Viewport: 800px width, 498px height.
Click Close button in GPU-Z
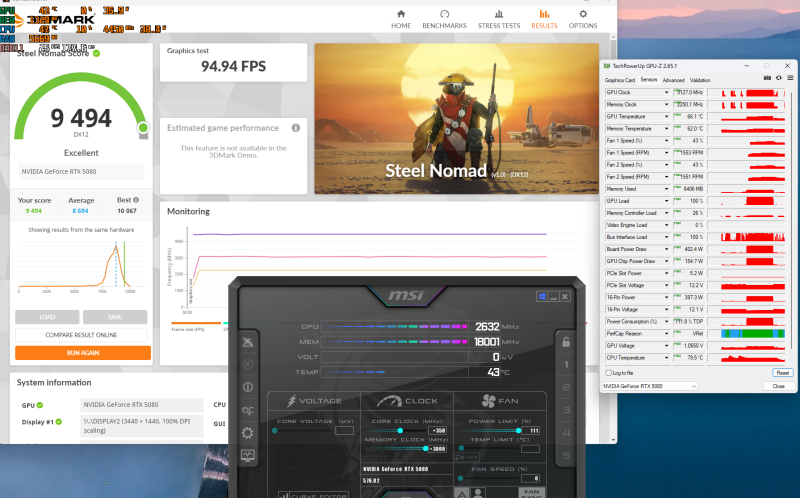coord(779,386)
